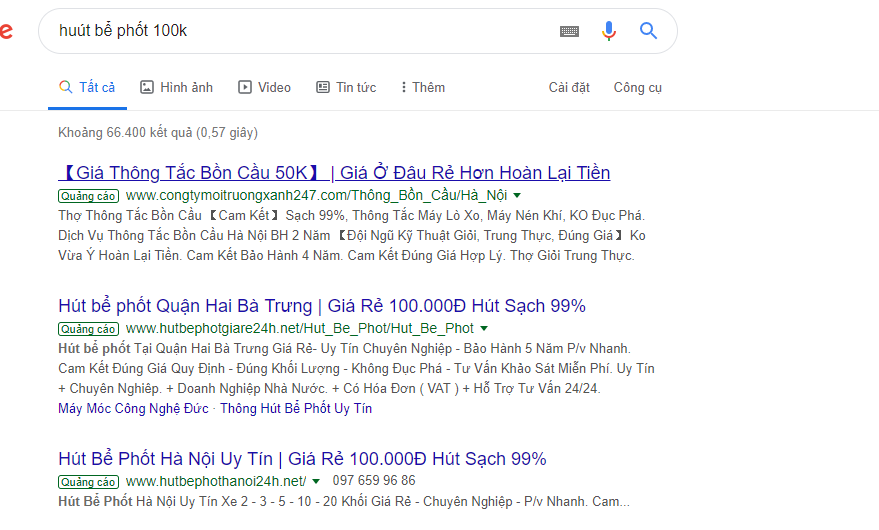Click inside the search query input field

[x=300, y=31]
